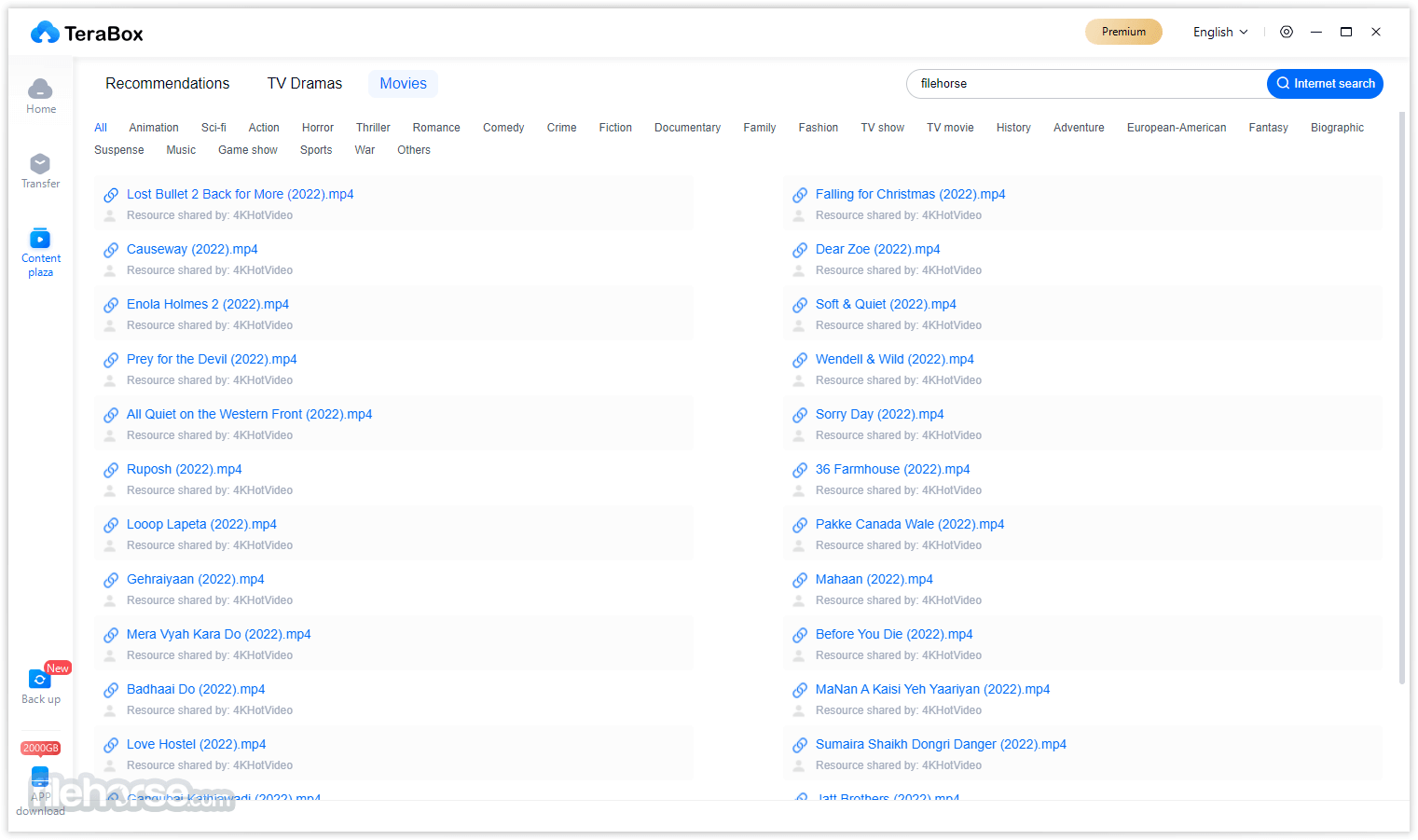This screenshot has height=840, width=1418.
Task: Open Sumaira Shaikh Dongri Danger link
Action: 942,745
